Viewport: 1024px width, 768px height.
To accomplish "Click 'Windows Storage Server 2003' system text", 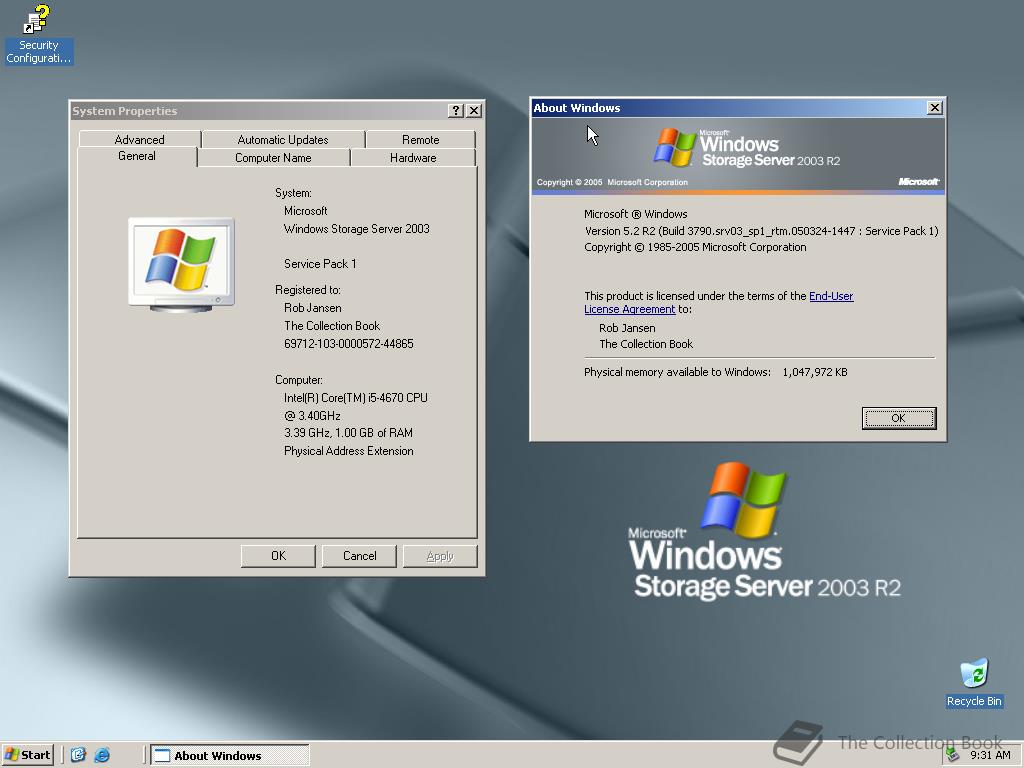I will click(357, 229).
